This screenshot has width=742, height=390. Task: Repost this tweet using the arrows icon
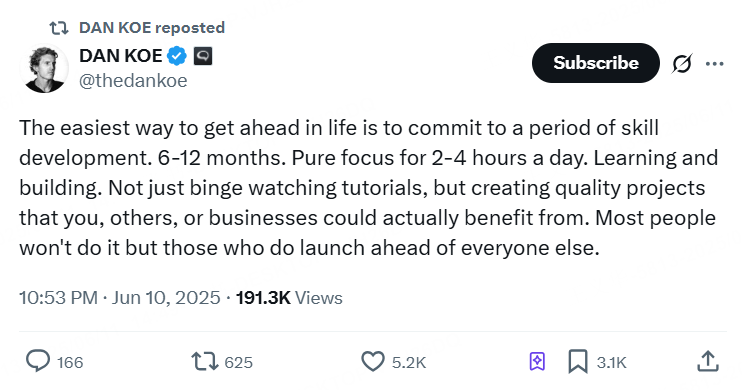pyautogui.click(x=204, y=362)
